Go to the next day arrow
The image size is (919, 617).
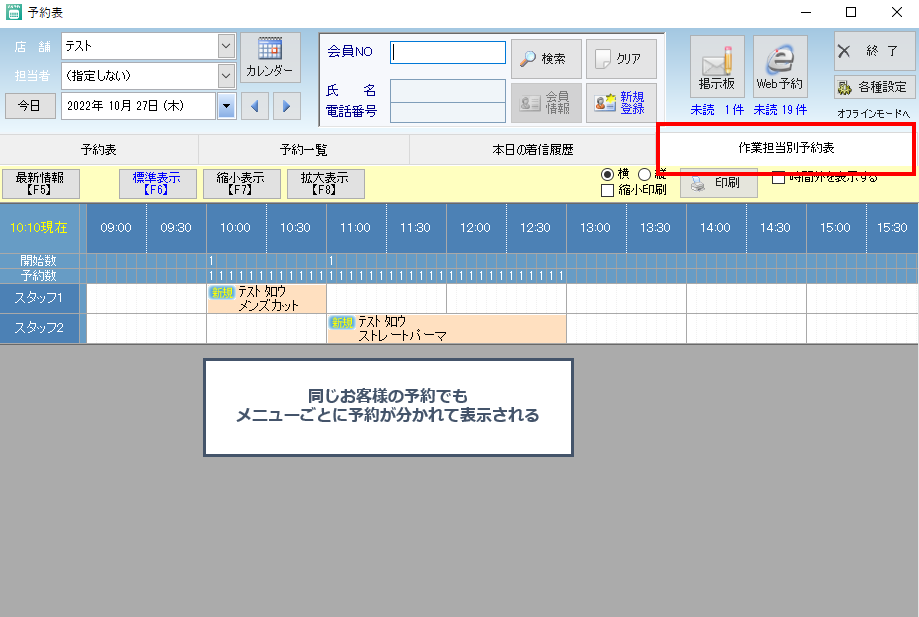(x=287, y=106)
